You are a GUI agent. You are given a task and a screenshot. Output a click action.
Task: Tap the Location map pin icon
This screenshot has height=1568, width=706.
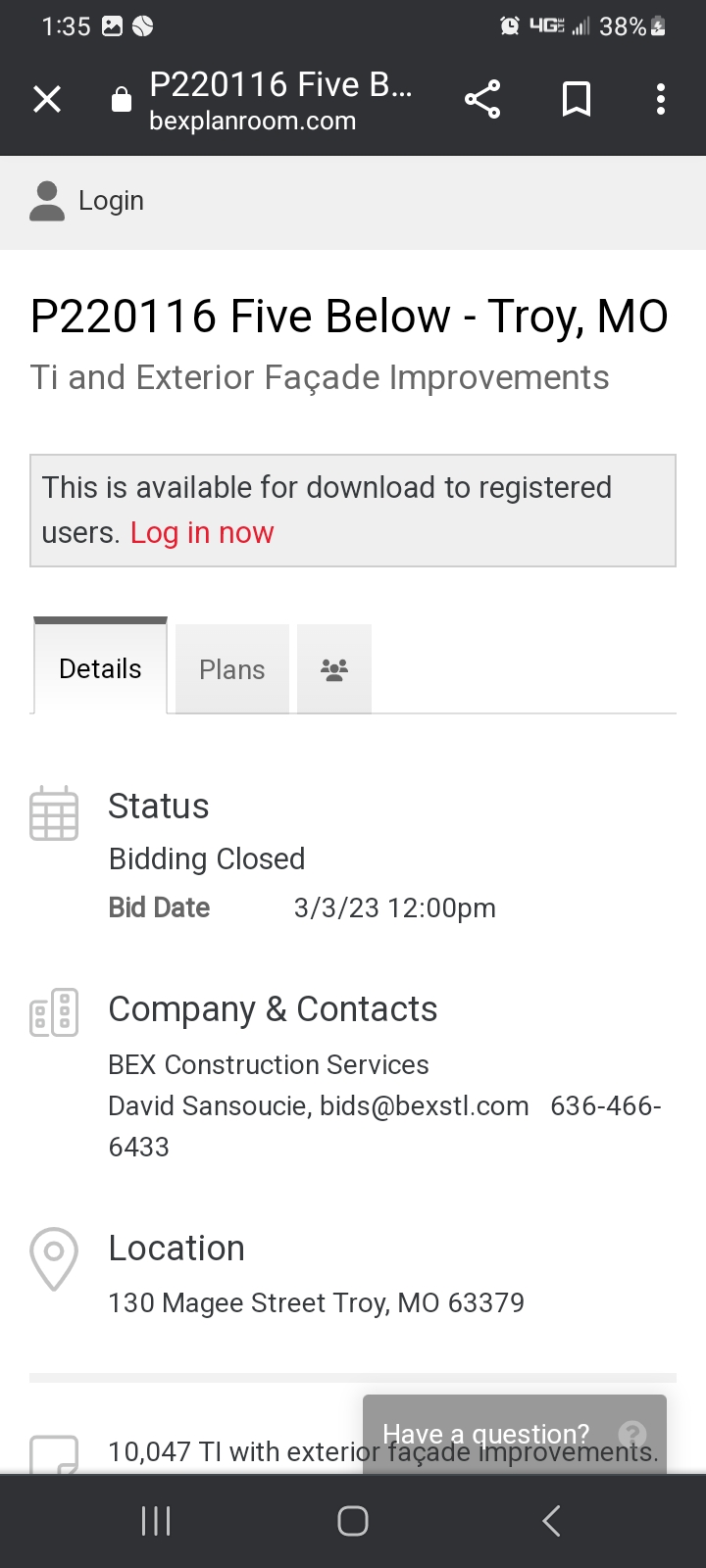[x=54, y=1257]
